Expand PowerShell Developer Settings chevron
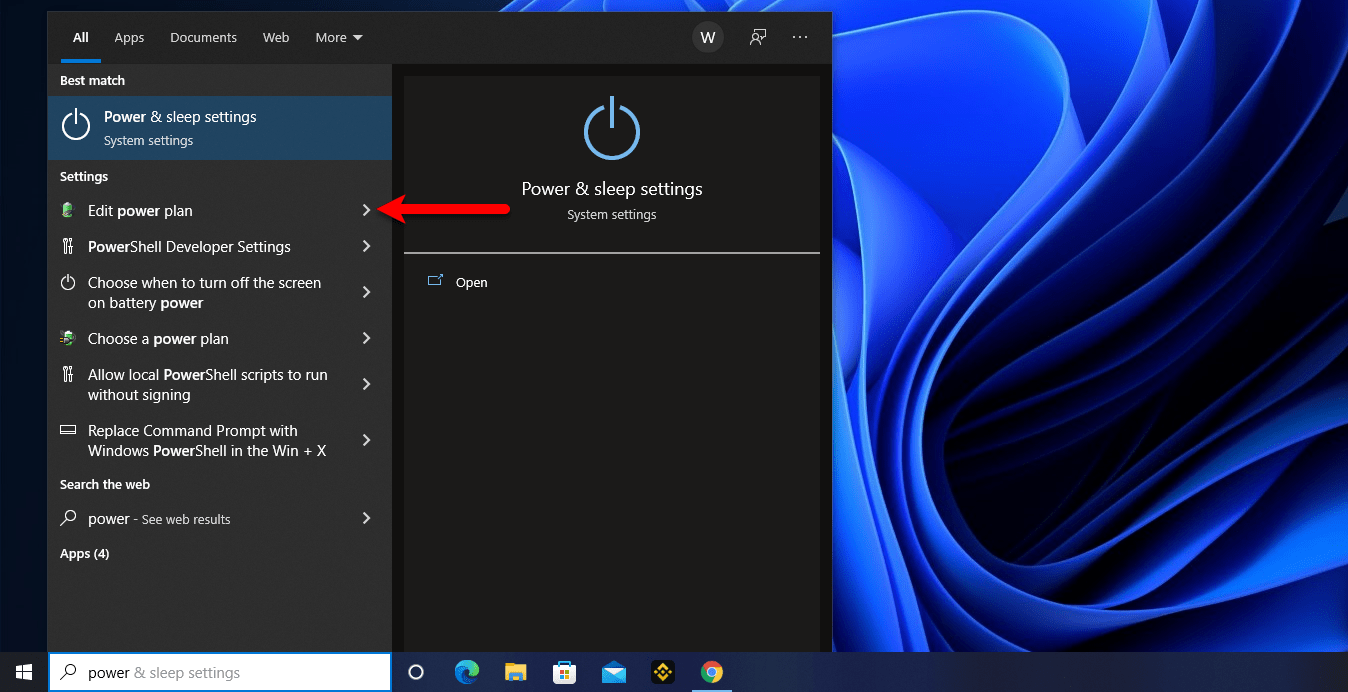1348x692 pixels. coord(366,247)
